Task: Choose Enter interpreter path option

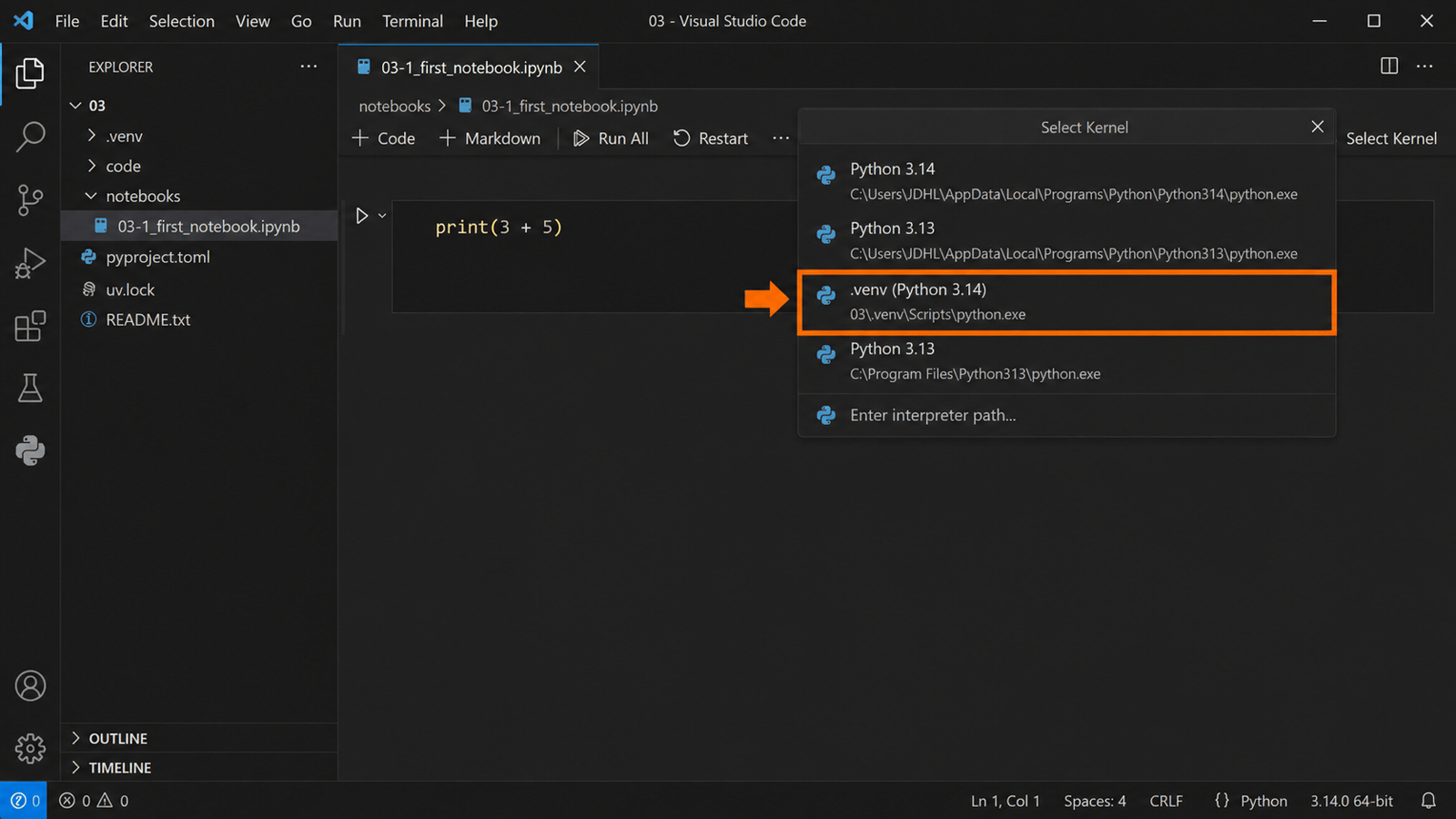Action: tap(1067, 415)
